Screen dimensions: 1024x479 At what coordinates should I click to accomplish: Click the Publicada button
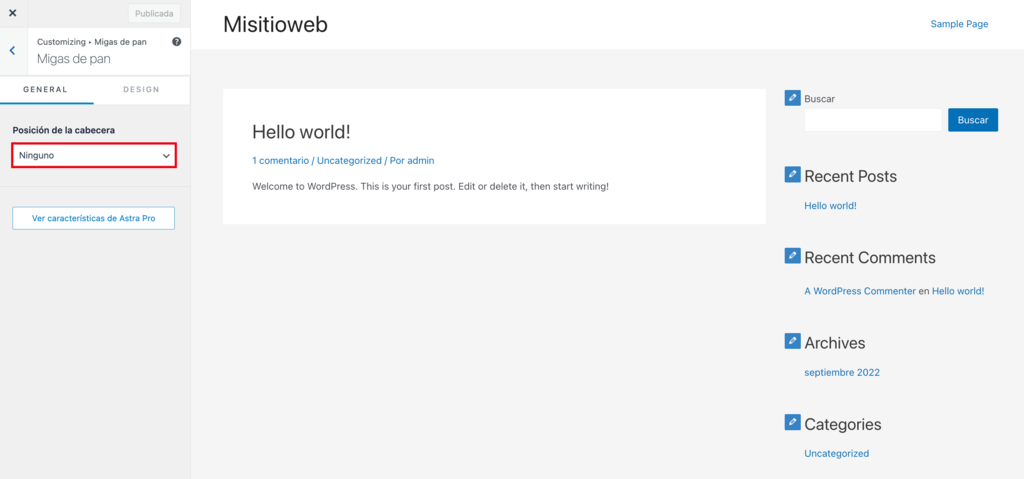coord(154,13)
